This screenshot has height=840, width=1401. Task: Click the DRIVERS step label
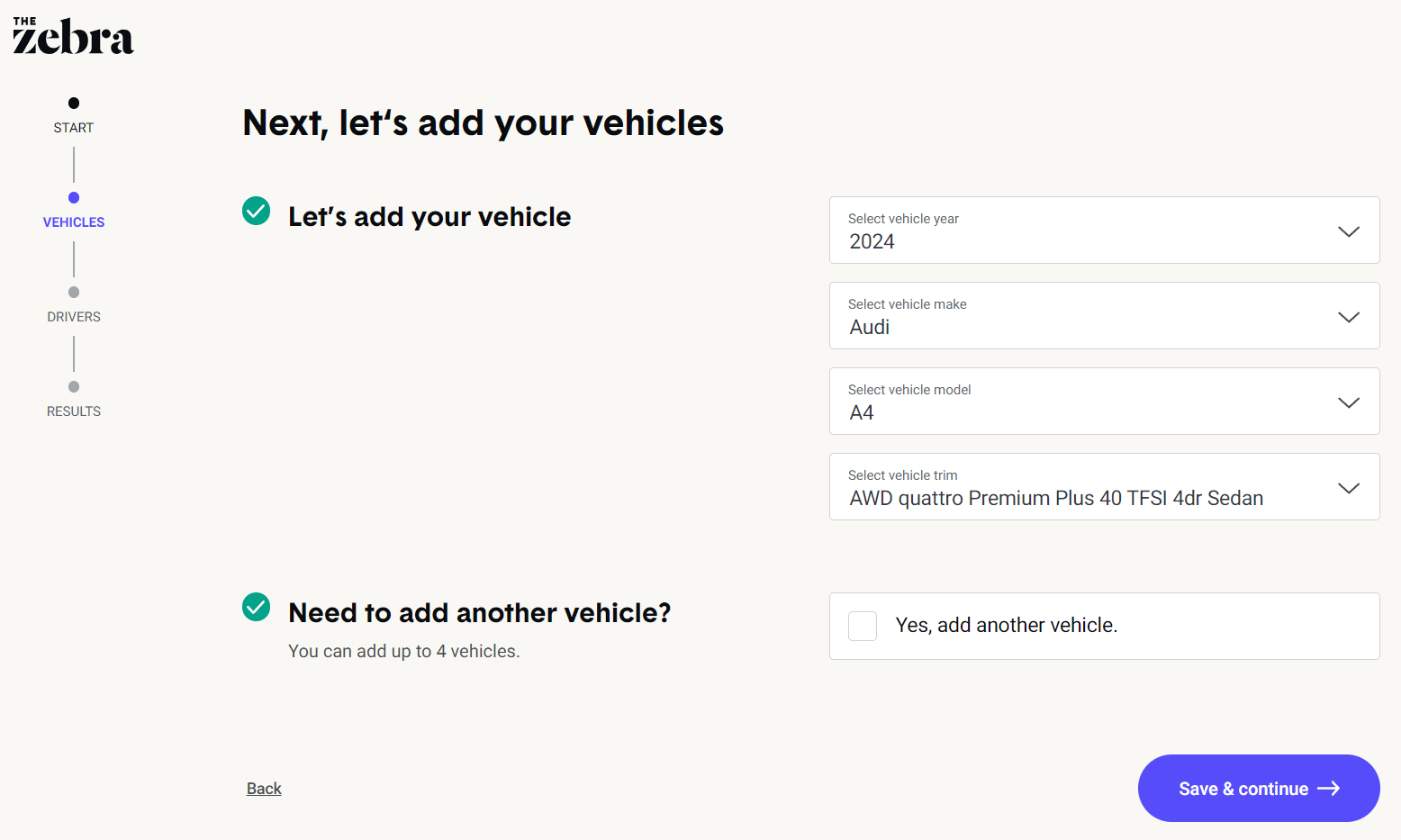coord(73,316)
